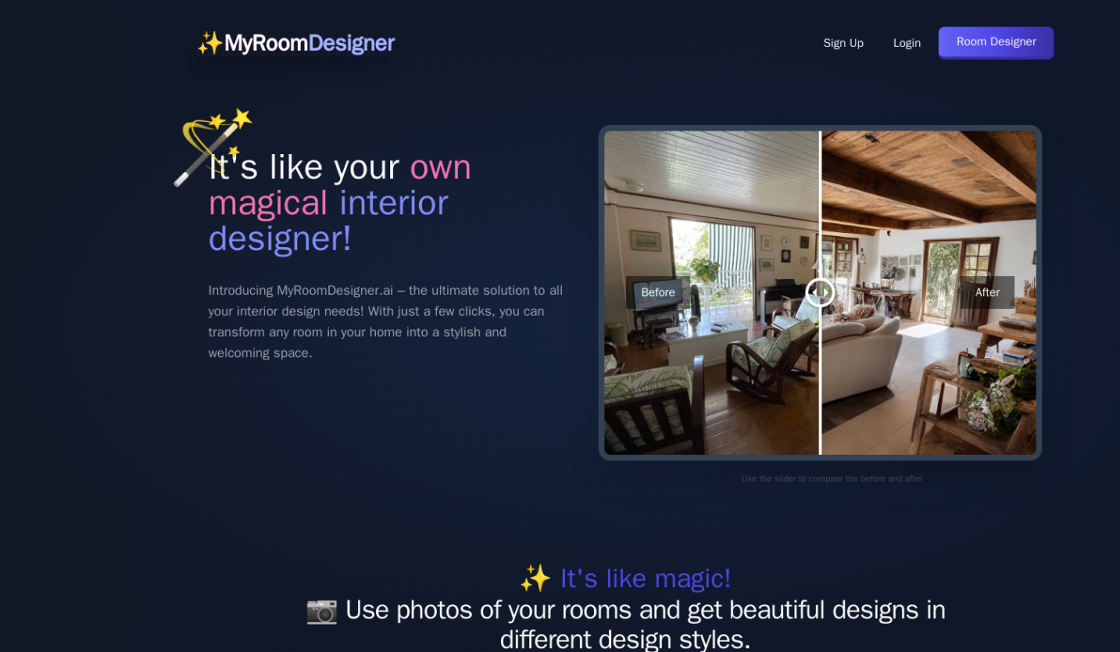Click the camera emoji icon

pos(321,610)
